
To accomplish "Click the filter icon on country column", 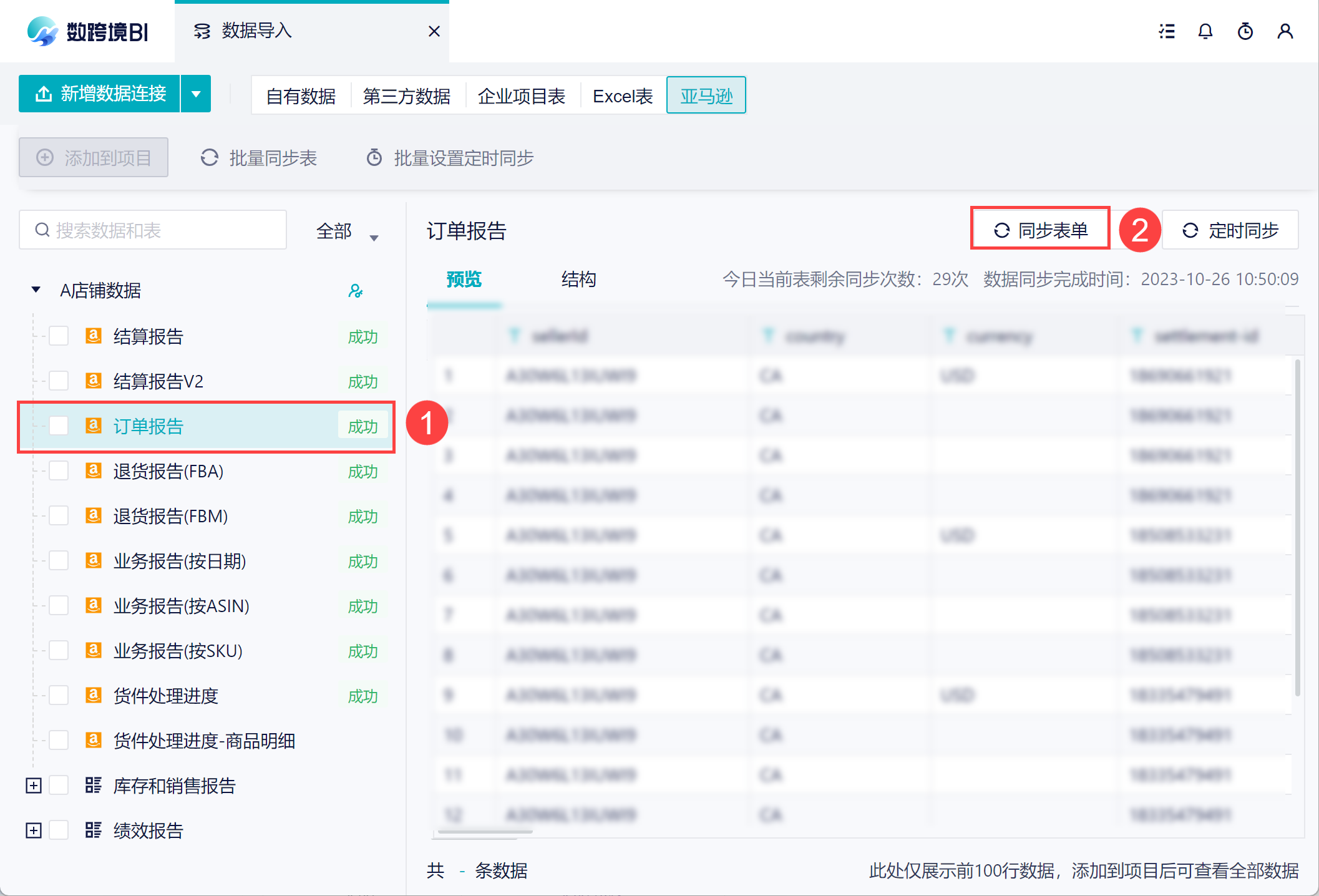I will pos(769,336).
